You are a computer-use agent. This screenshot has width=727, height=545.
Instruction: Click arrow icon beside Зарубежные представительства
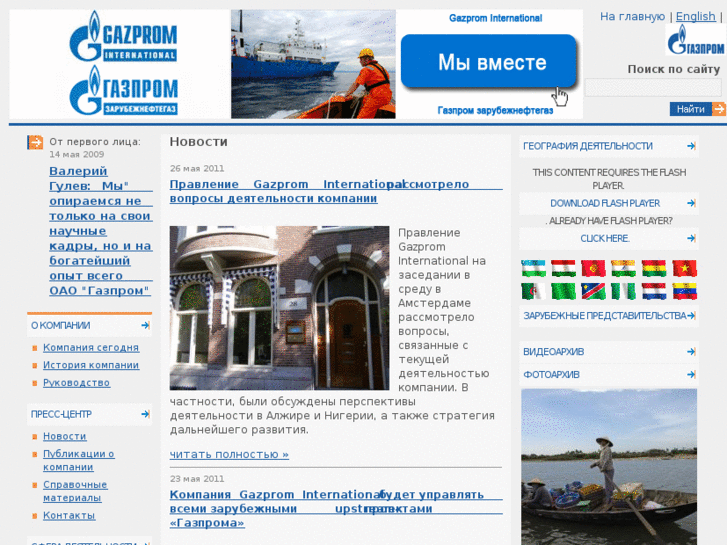pos(691,316)
